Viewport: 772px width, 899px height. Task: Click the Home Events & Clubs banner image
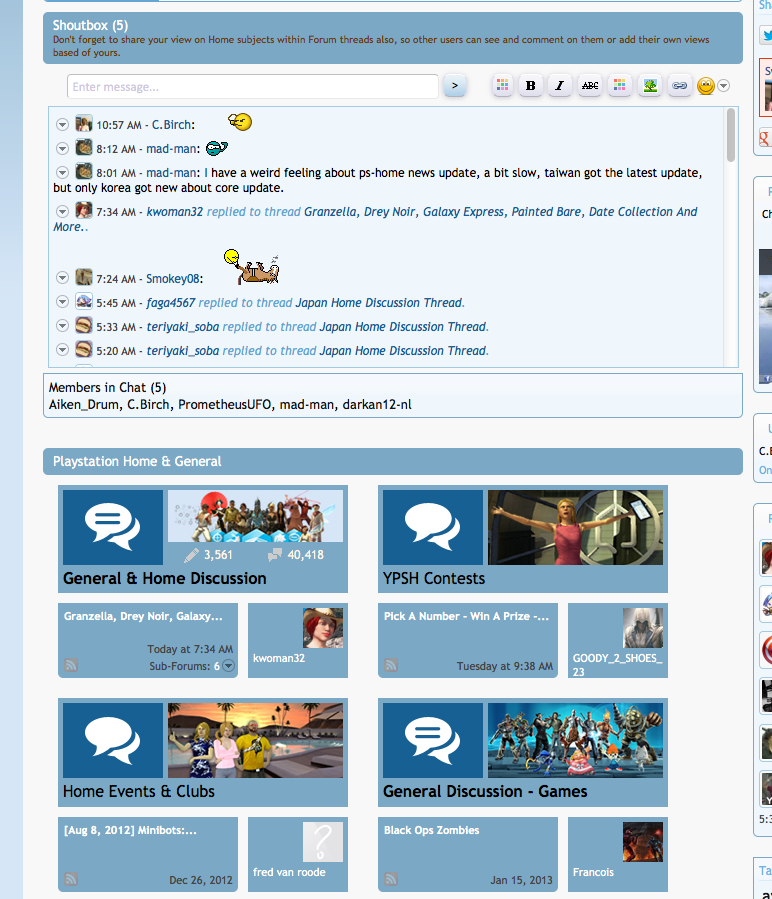coord(255,740)
